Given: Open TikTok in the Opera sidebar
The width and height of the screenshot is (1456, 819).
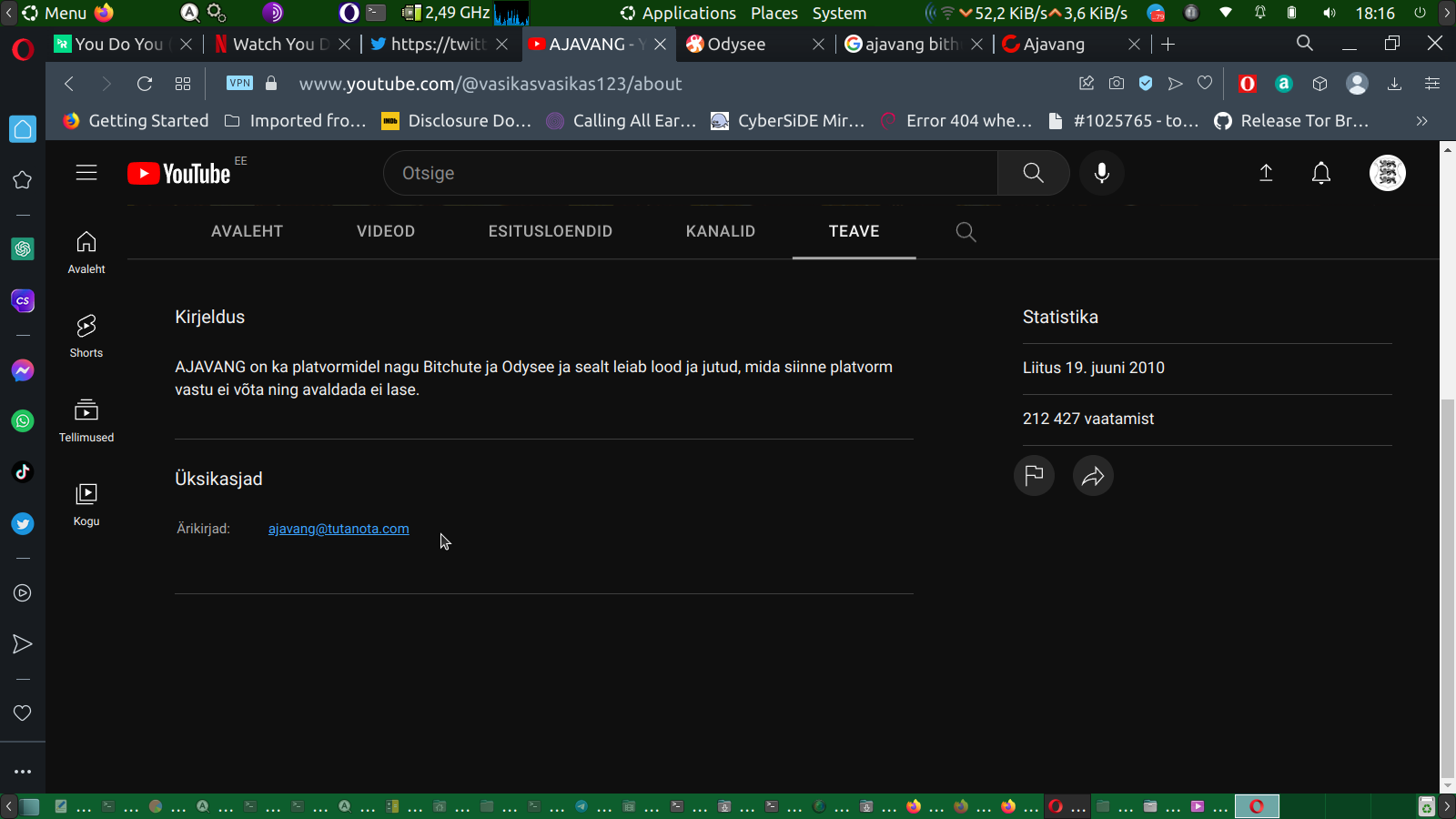Looking at the screenshot, I should (23, 471).
